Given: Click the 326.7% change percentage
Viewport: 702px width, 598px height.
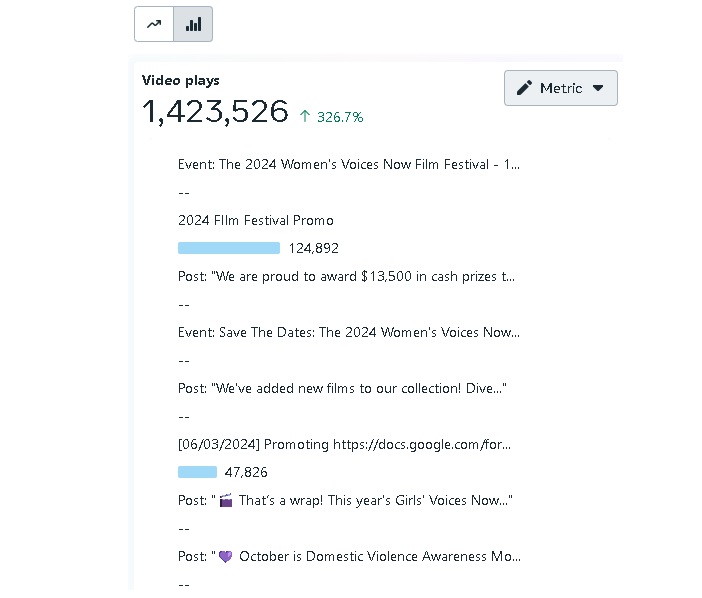Looking at the screenshot, I should (x=340, y=117).
